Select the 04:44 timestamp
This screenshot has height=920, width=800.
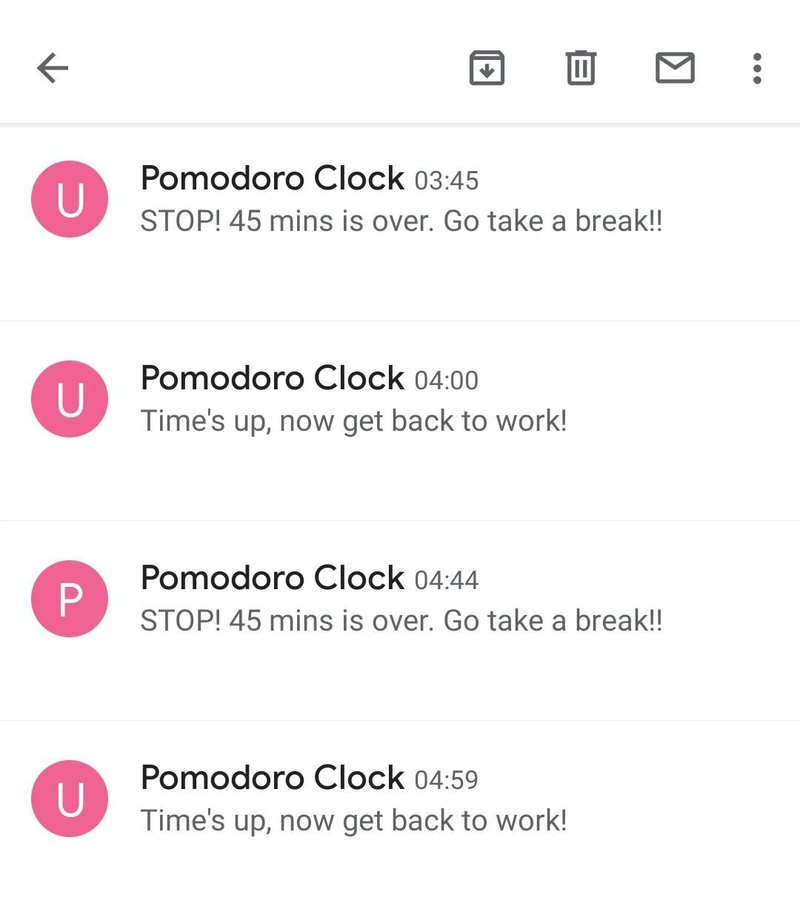[447, 580]
